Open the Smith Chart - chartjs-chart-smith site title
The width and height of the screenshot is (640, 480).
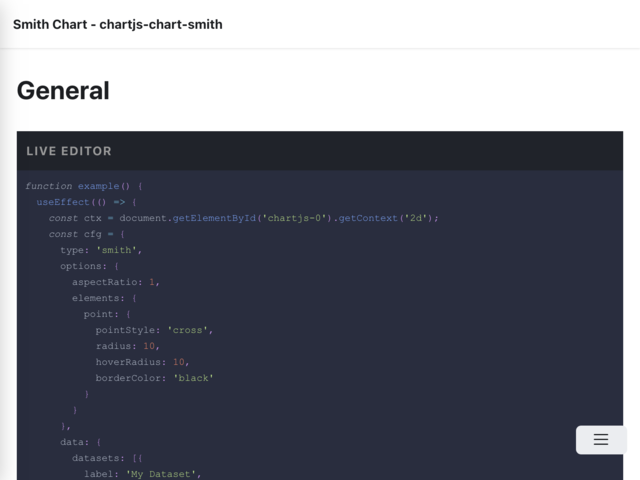(x=118, y=24)
